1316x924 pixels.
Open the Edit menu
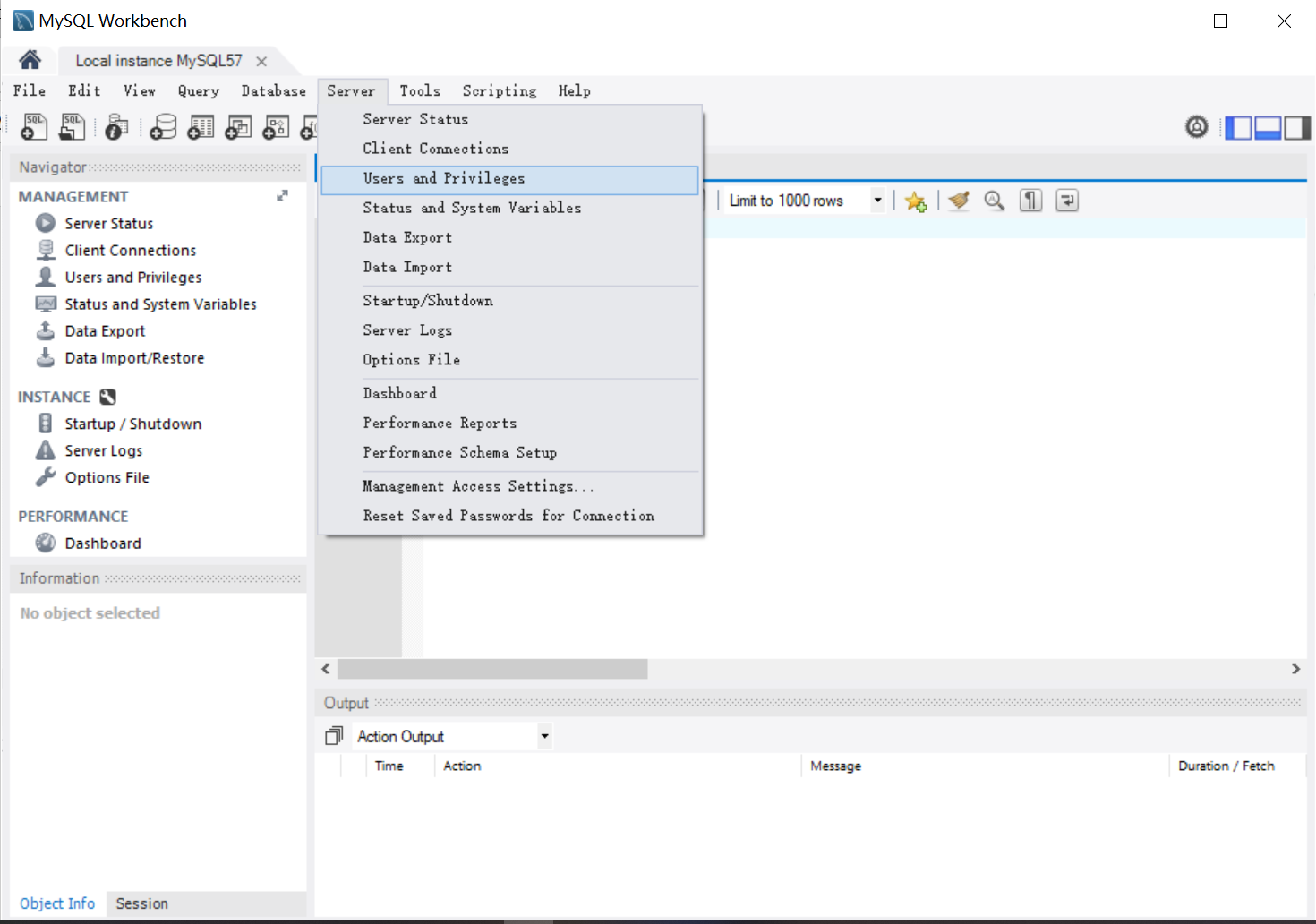(x=84, y=90)
